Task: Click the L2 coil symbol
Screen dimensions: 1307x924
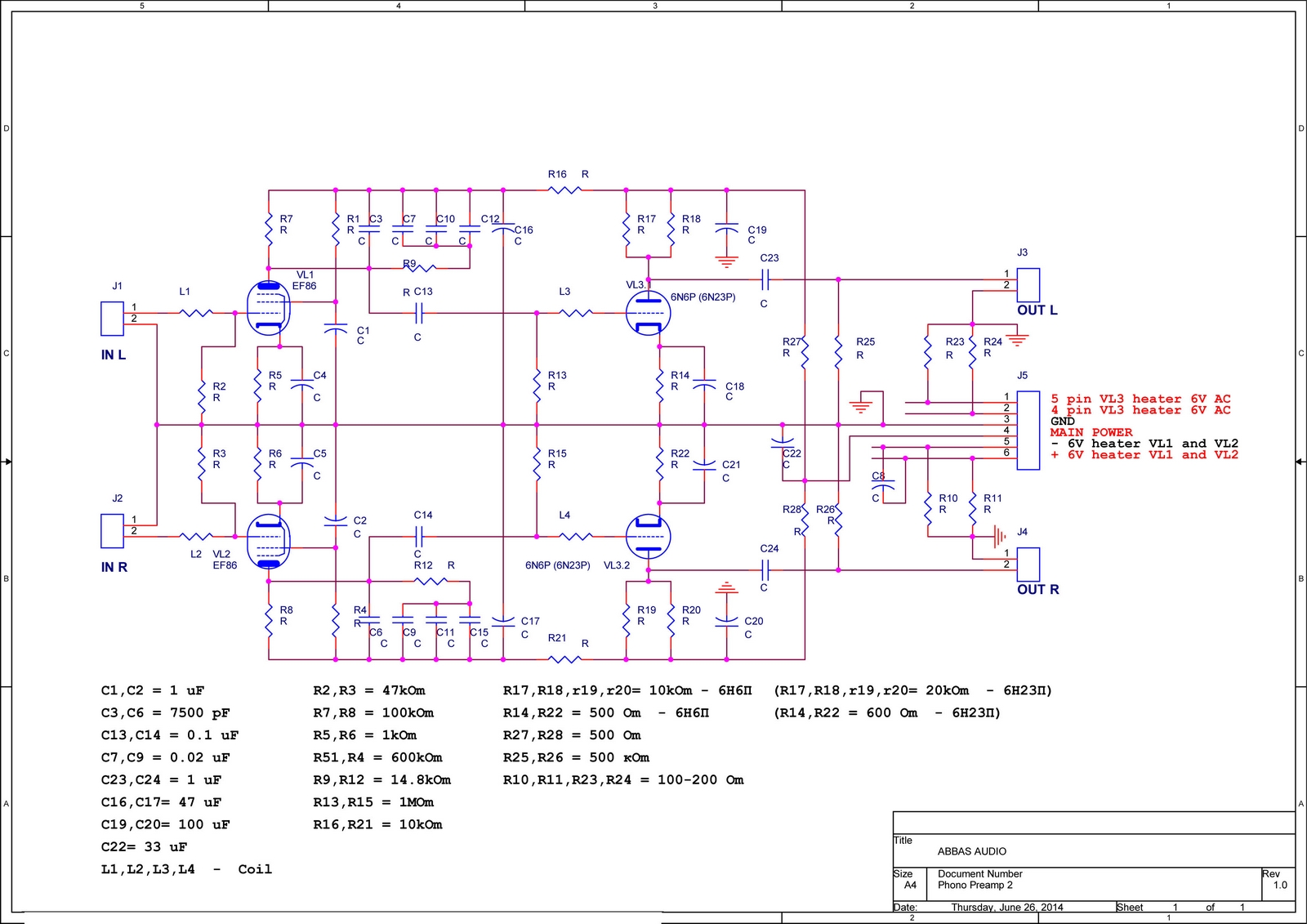Action: [195, 537]
